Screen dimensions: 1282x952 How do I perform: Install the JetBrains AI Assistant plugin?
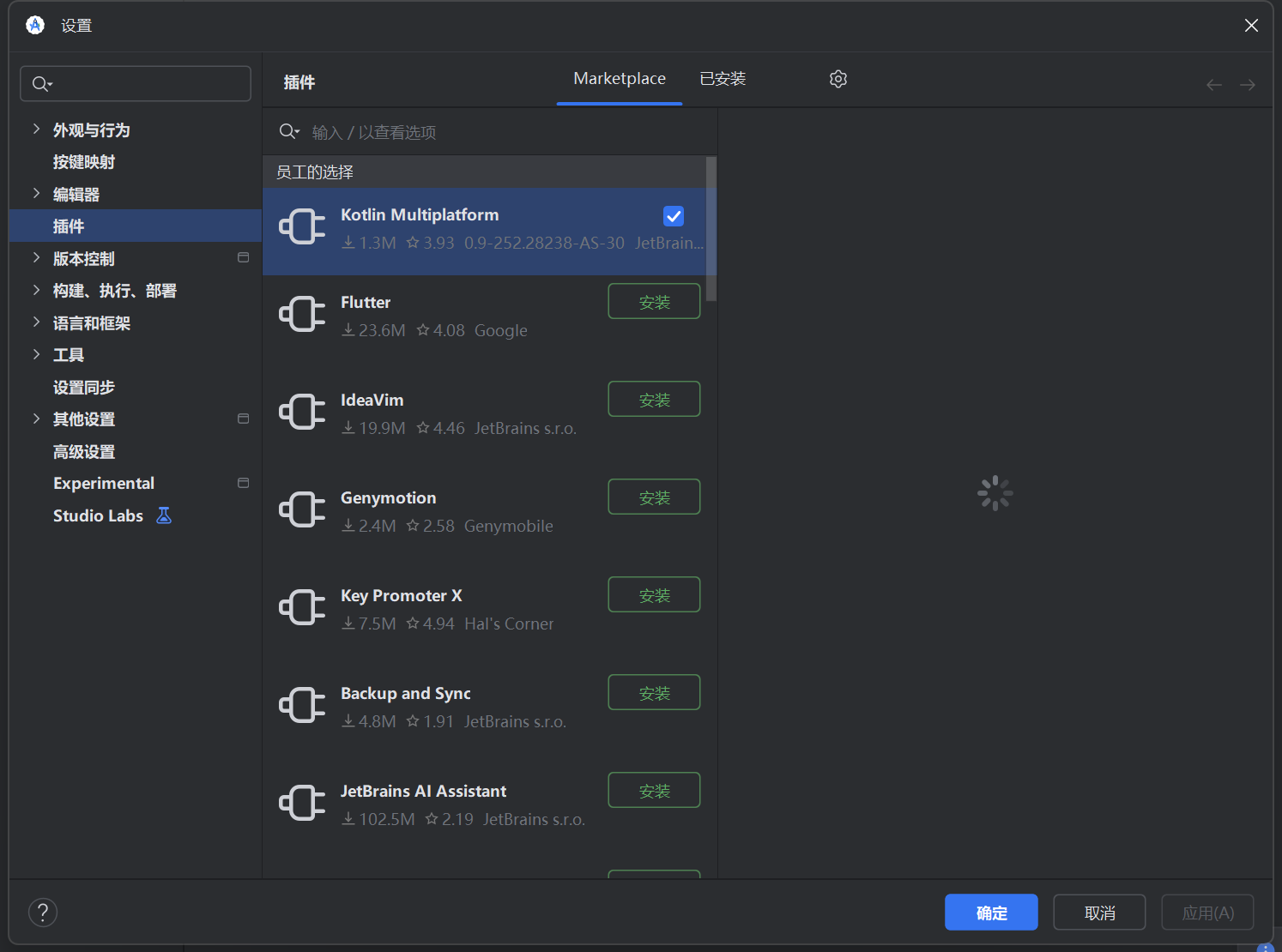tap(655, 790)
